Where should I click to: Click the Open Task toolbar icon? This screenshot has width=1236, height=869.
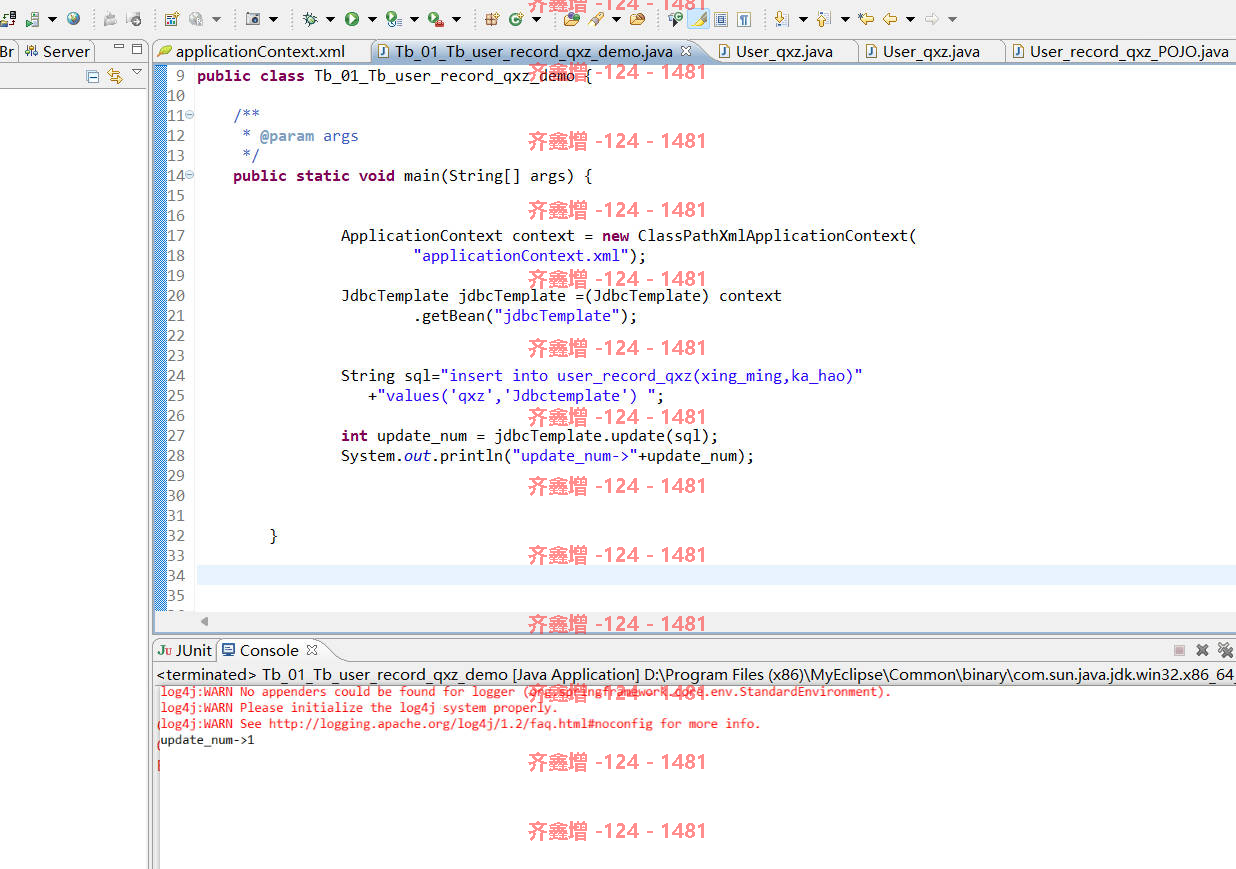(x=637, y=19)
